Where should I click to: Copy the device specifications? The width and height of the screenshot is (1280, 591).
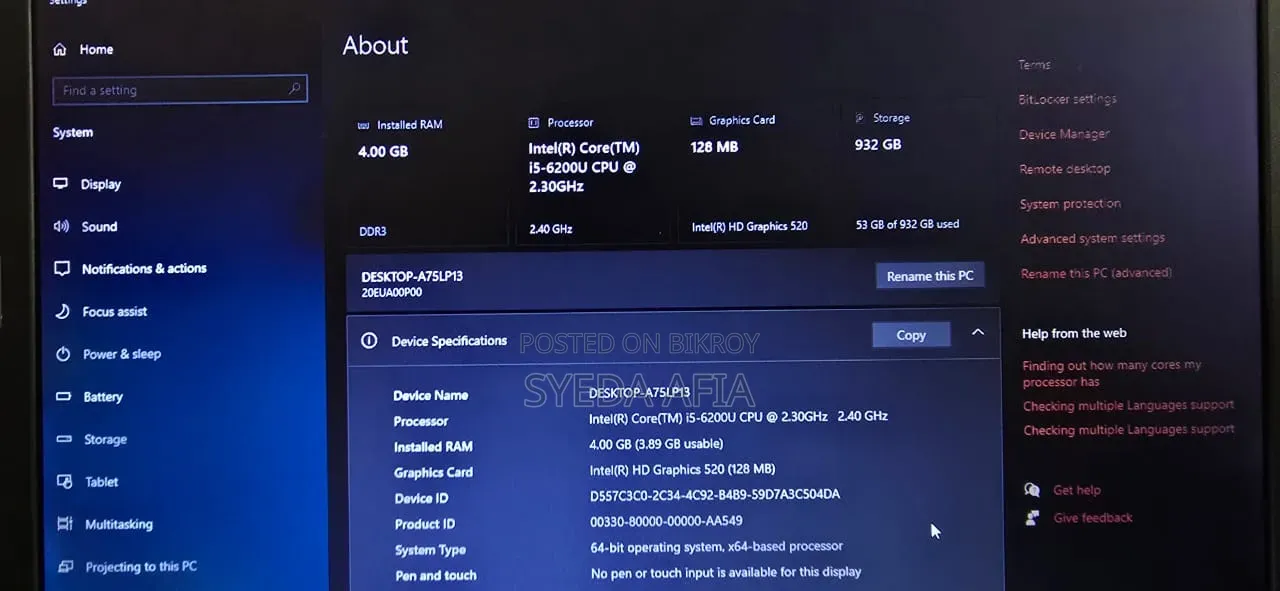pyautogui.click(x=911, y=335)
